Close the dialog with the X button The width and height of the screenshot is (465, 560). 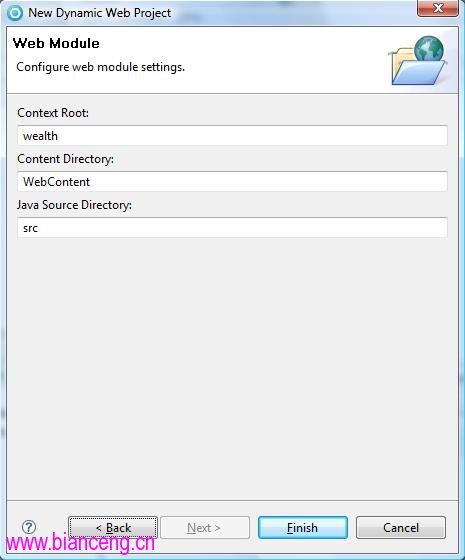click(438, 8)
